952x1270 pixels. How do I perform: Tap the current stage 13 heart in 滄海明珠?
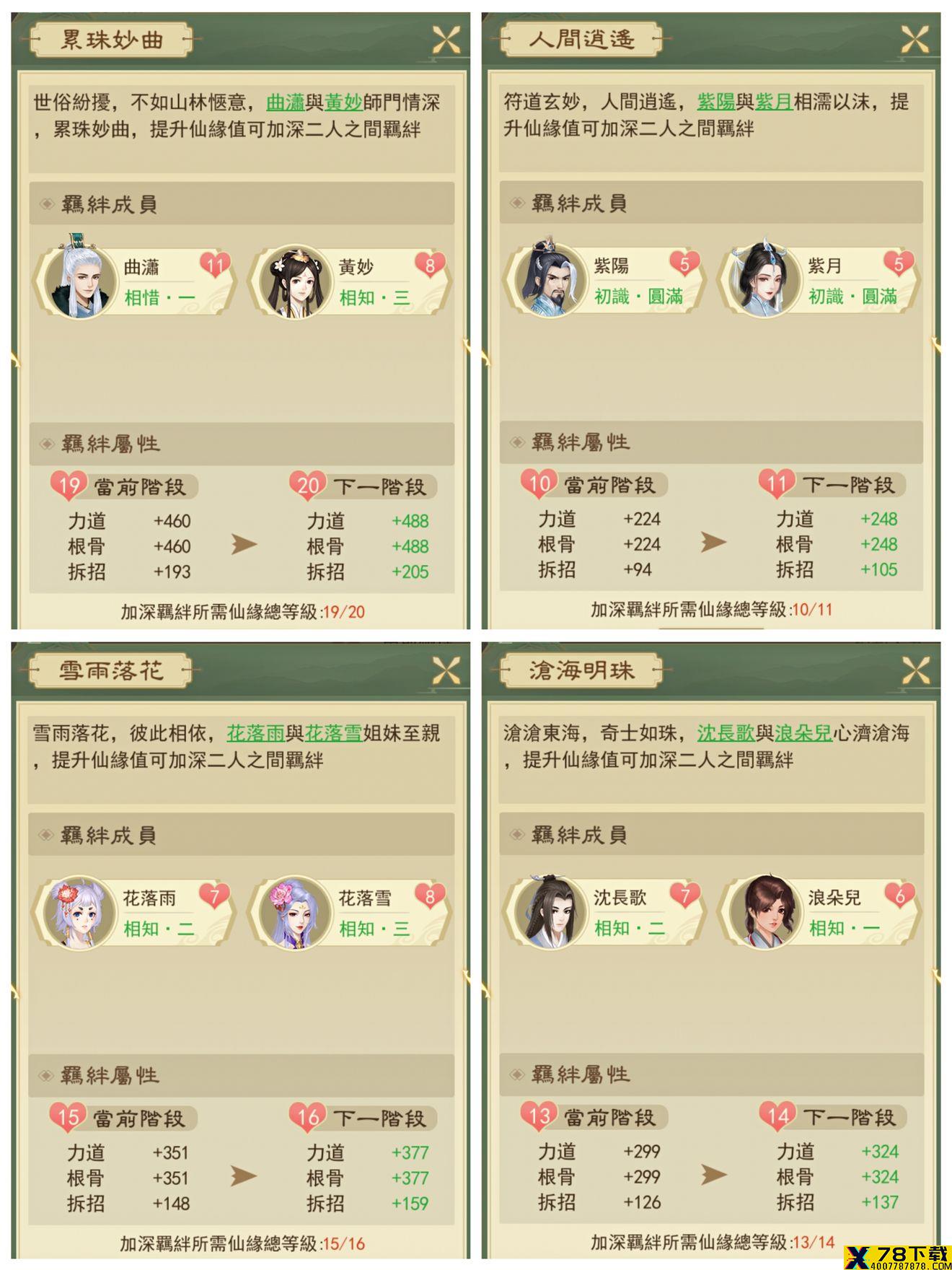[539, 1116]
